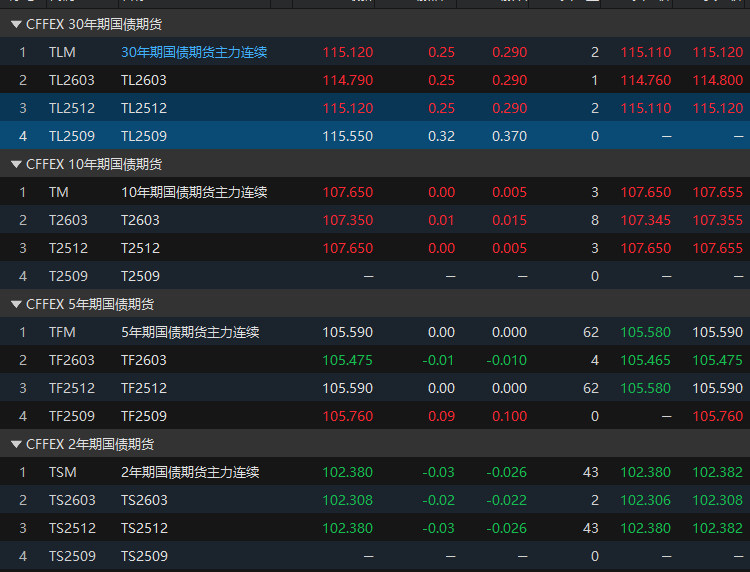
Task: Click the 107.355 ask of T2603
Action: tap(718, 220)
